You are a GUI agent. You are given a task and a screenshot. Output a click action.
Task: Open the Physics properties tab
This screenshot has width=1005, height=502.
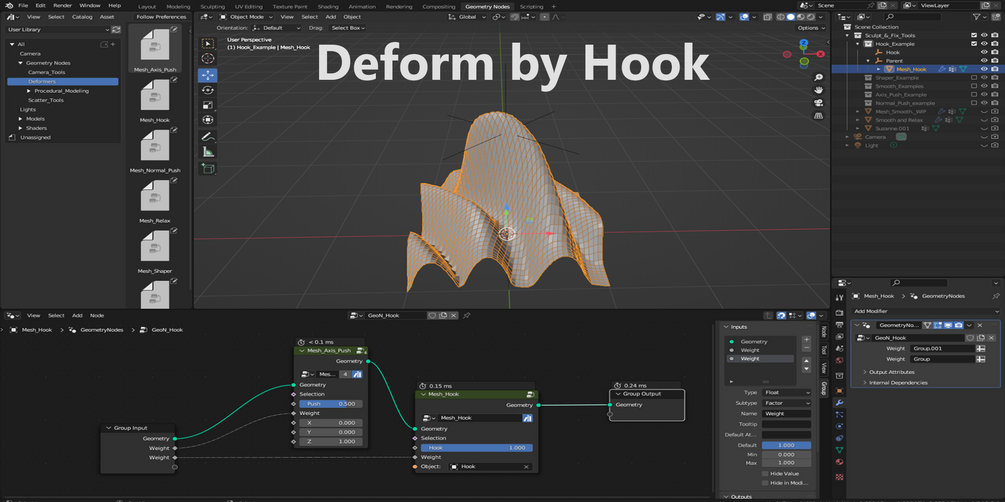pyautogui.click(x=840, y=426)
